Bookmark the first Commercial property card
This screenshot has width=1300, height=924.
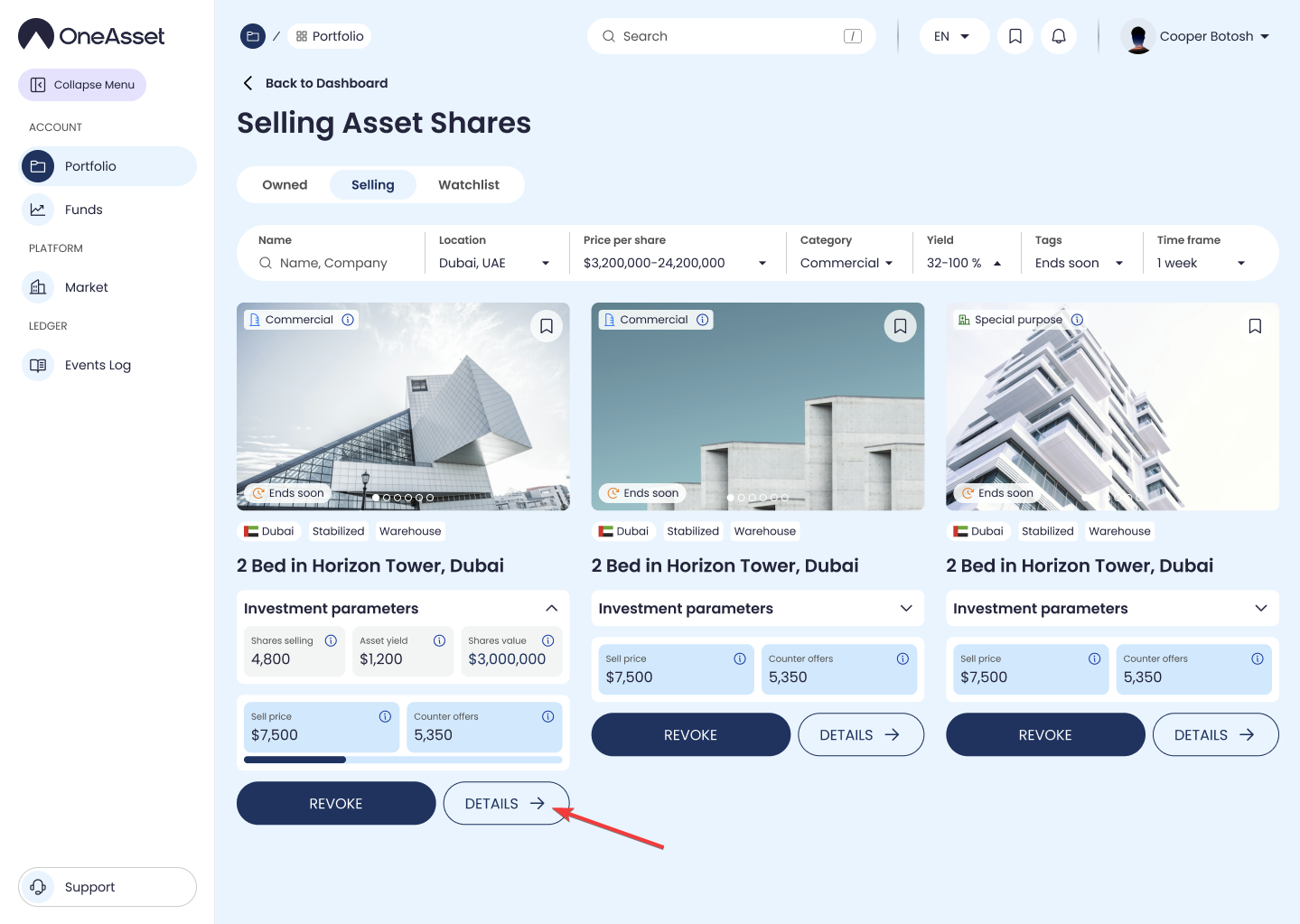[x=546, y=326]
